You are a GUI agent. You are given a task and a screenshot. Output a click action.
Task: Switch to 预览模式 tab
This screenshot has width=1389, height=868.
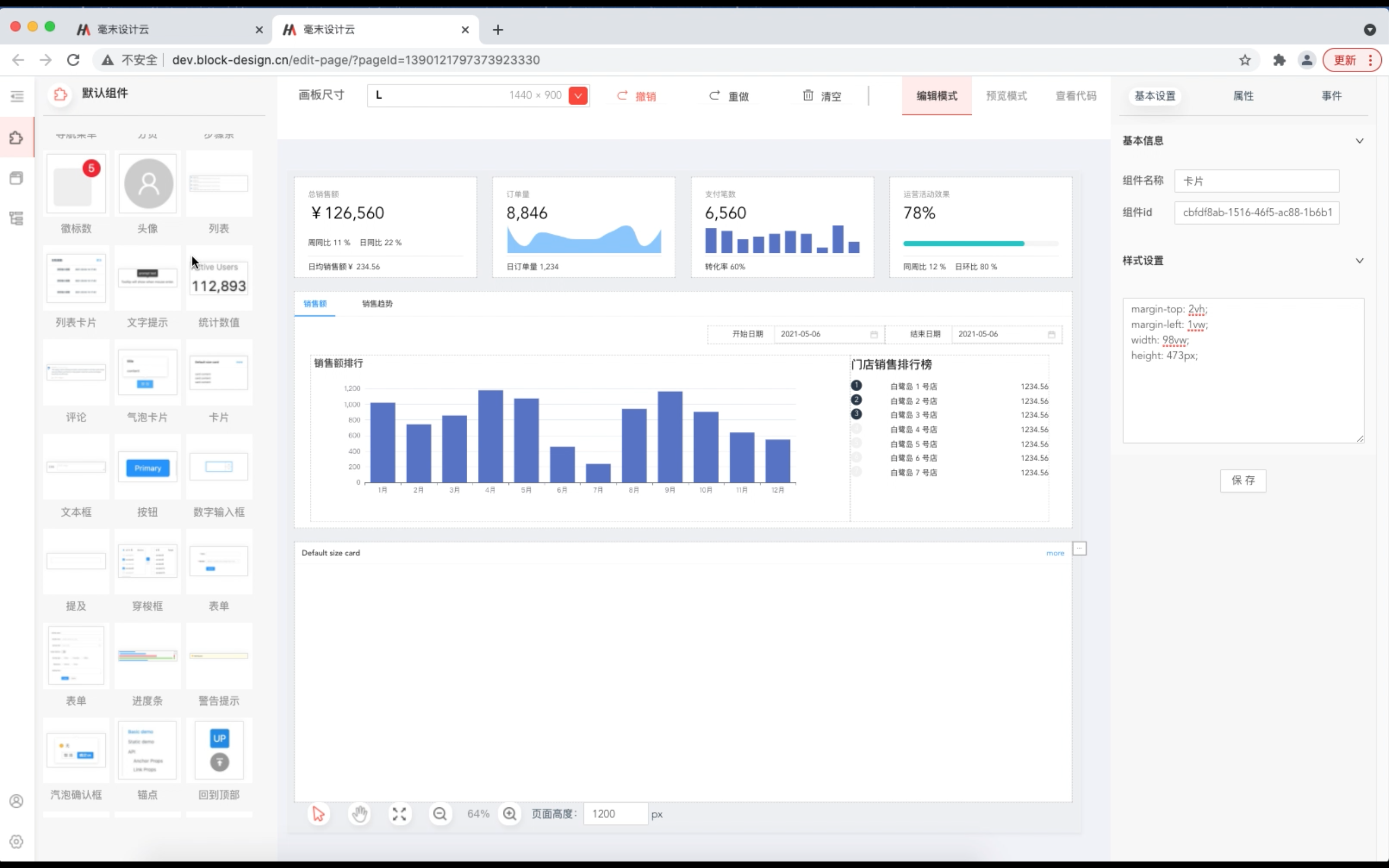tap(1006, 96)
